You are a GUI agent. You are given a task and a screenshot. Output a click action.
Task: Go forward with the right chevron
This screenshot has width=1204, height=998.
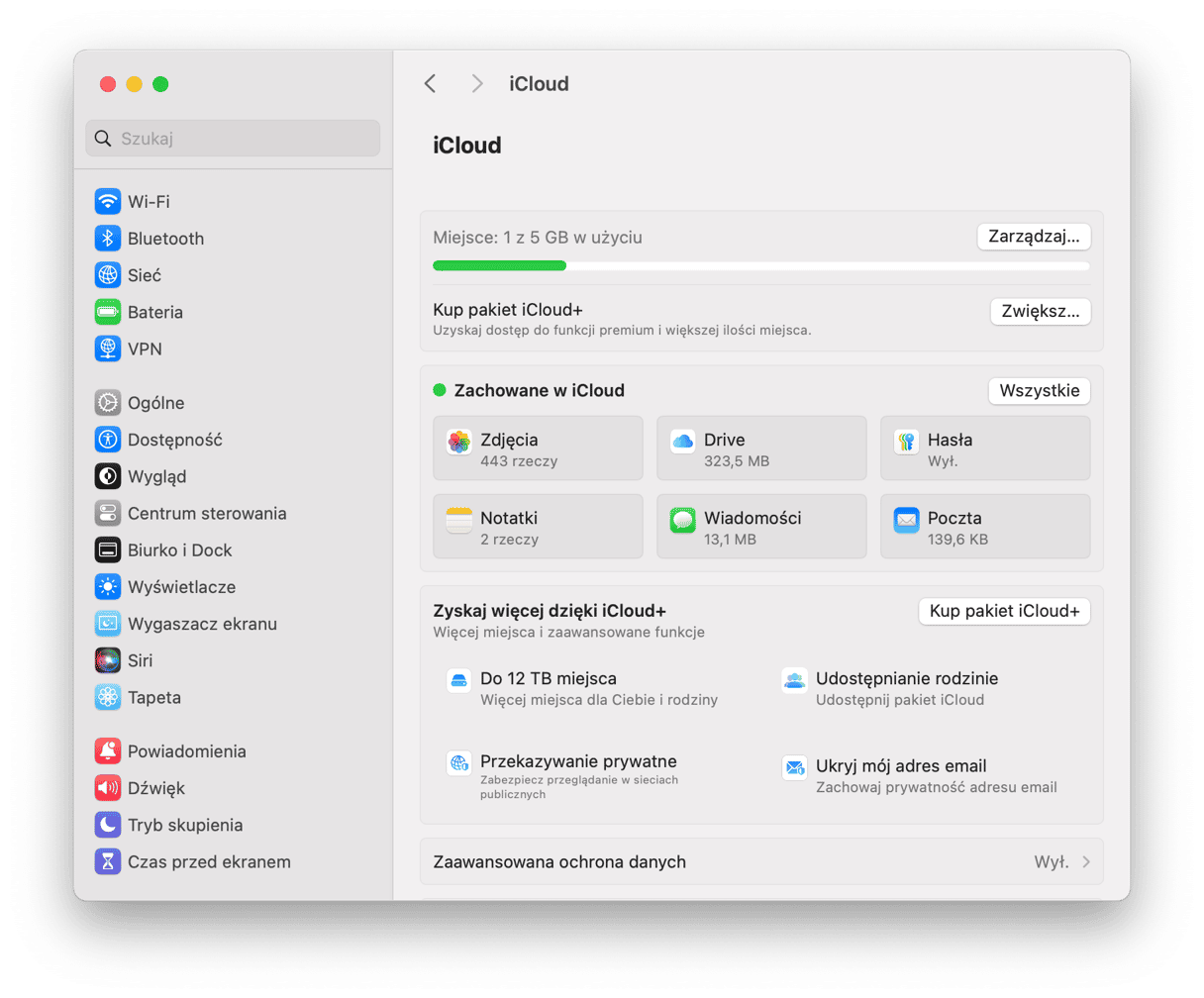(x=477, y=84)
